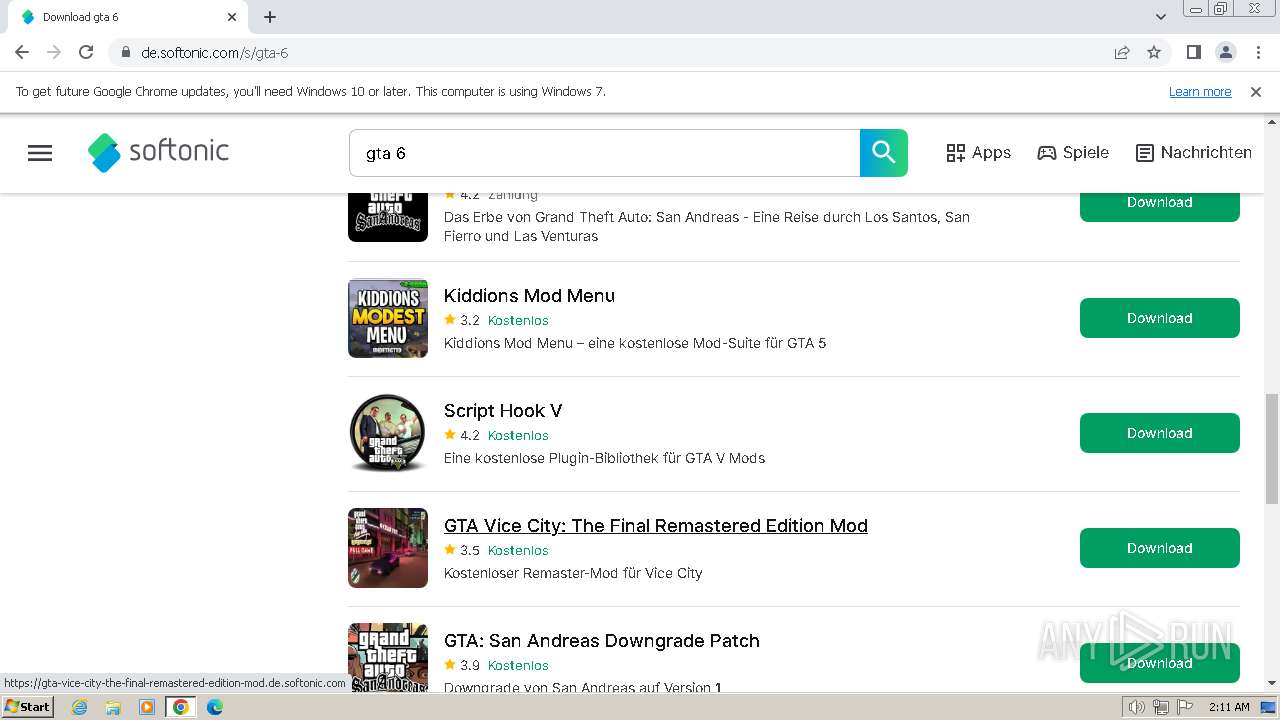This screenshot has width=1280, height=720.
Task: Click Kostenlos label under Script Hook V
Action: [x=518, y=436]
